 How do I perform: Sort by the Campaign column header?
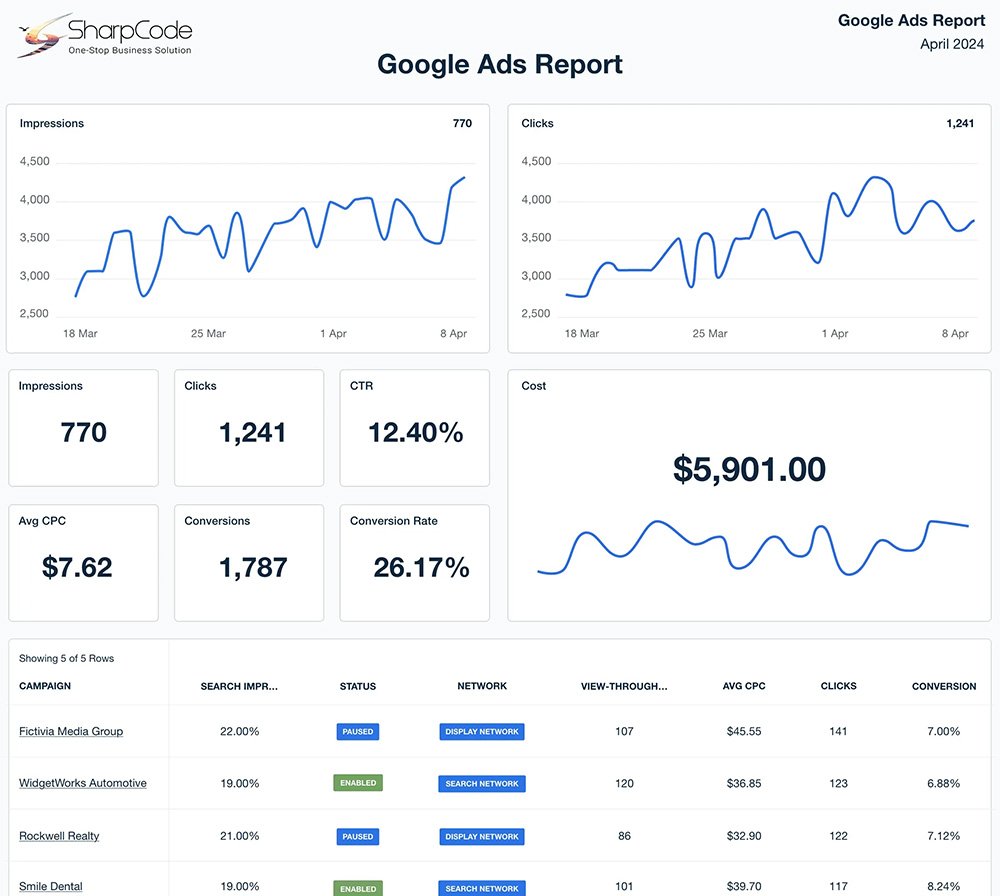(x=45, y=686)
